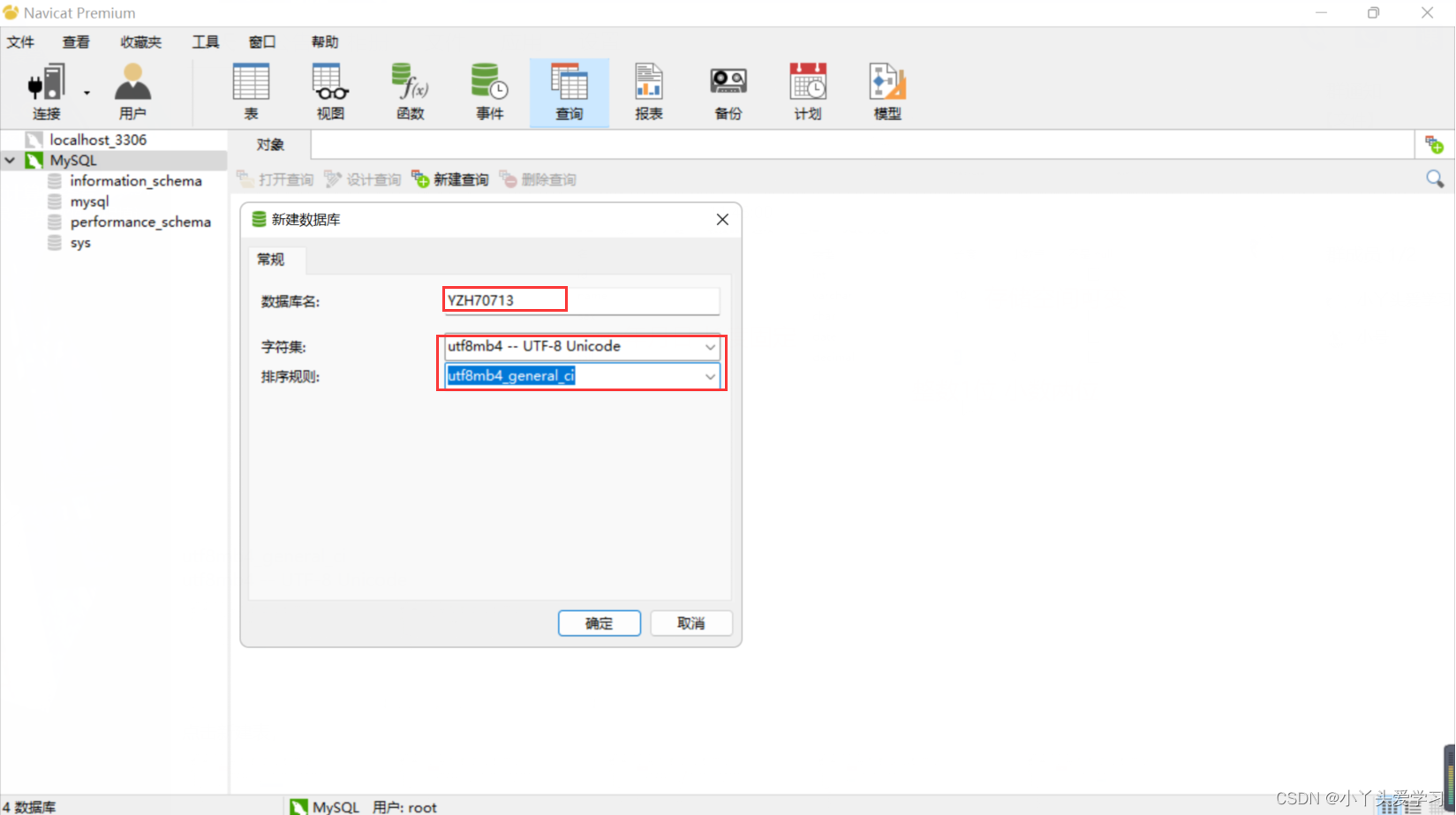The width and height of the screenshot is (1456, 815).
Task: Click the Navicat Premium title icon
Action: pos(11,12)
